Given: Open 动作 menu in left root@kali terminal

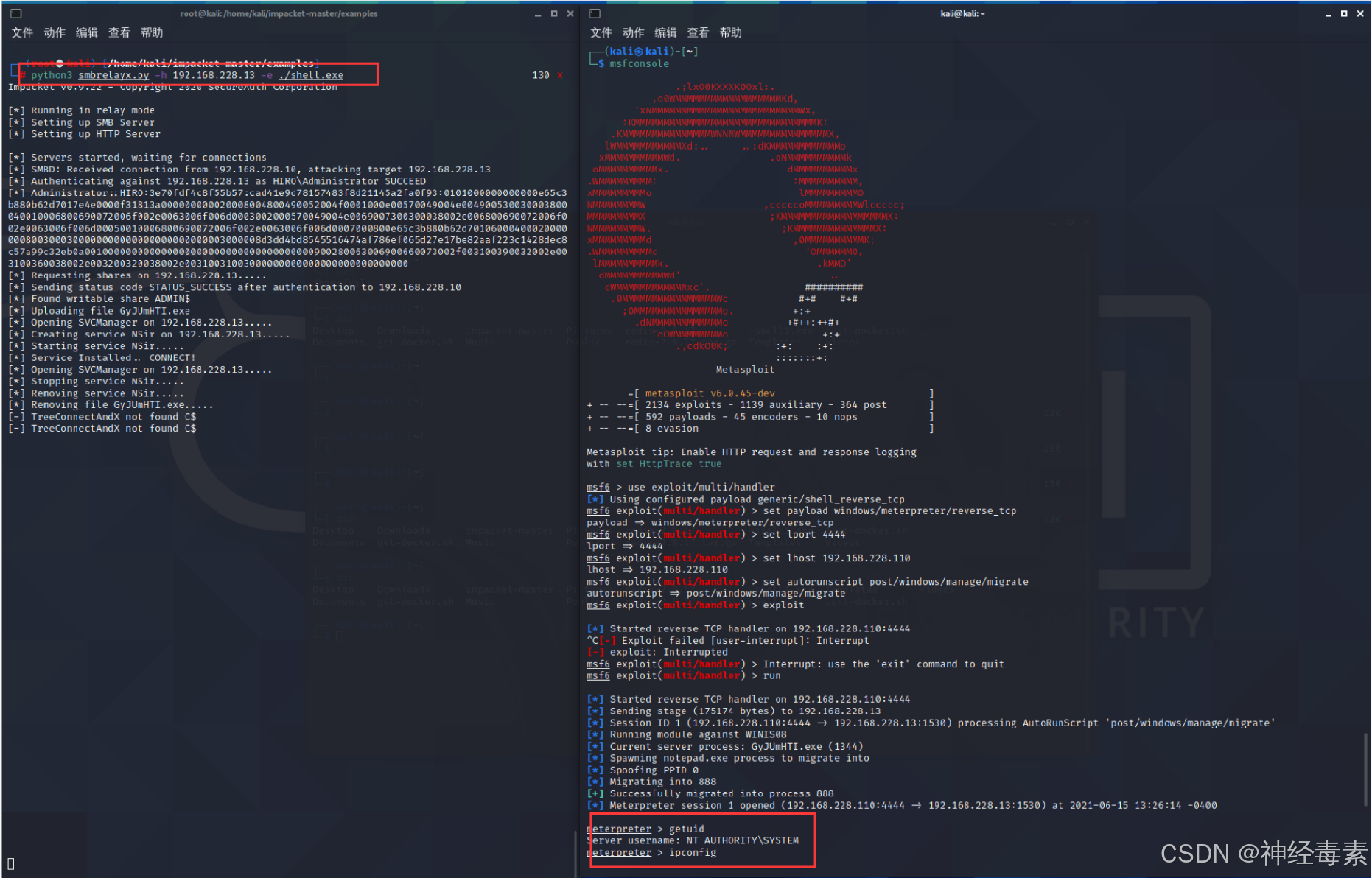Looking at the screenshot, I should 55,32.
